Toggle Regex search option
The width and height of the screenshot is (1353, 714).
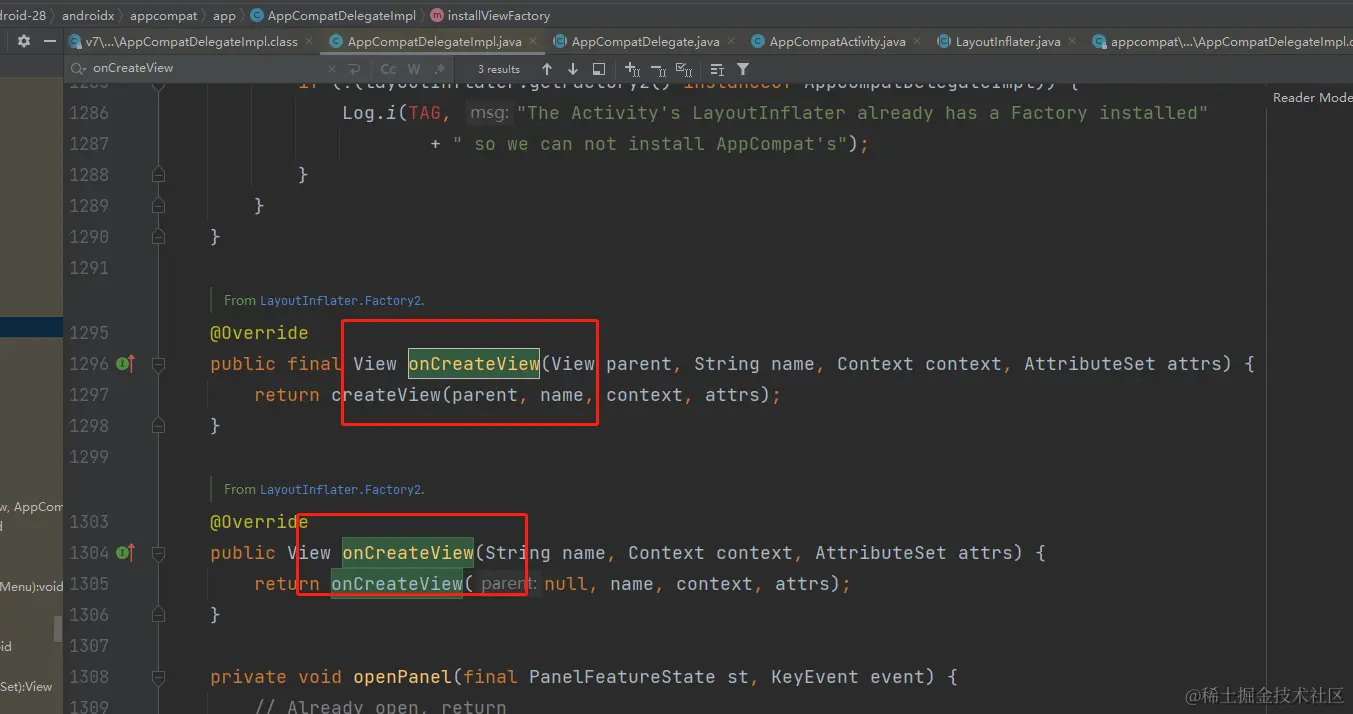tap(439, 69)
